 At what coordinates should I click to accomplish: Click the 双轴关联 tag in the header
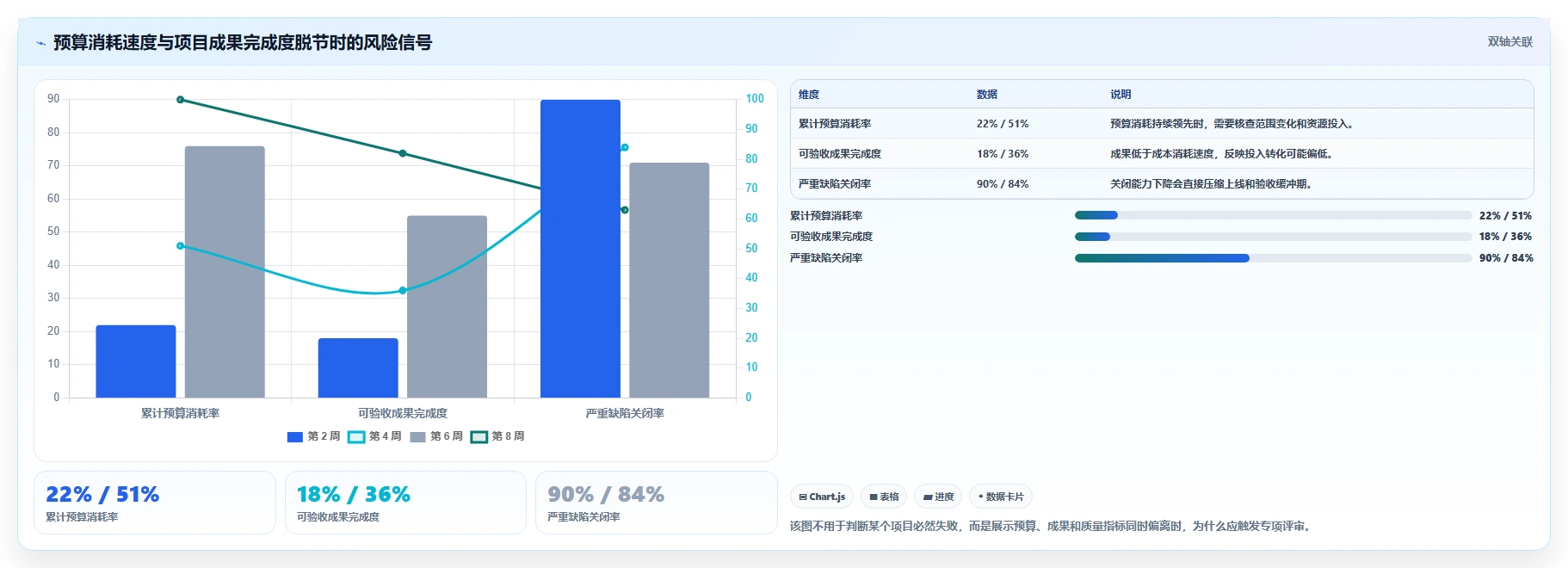pos(1510,41)
